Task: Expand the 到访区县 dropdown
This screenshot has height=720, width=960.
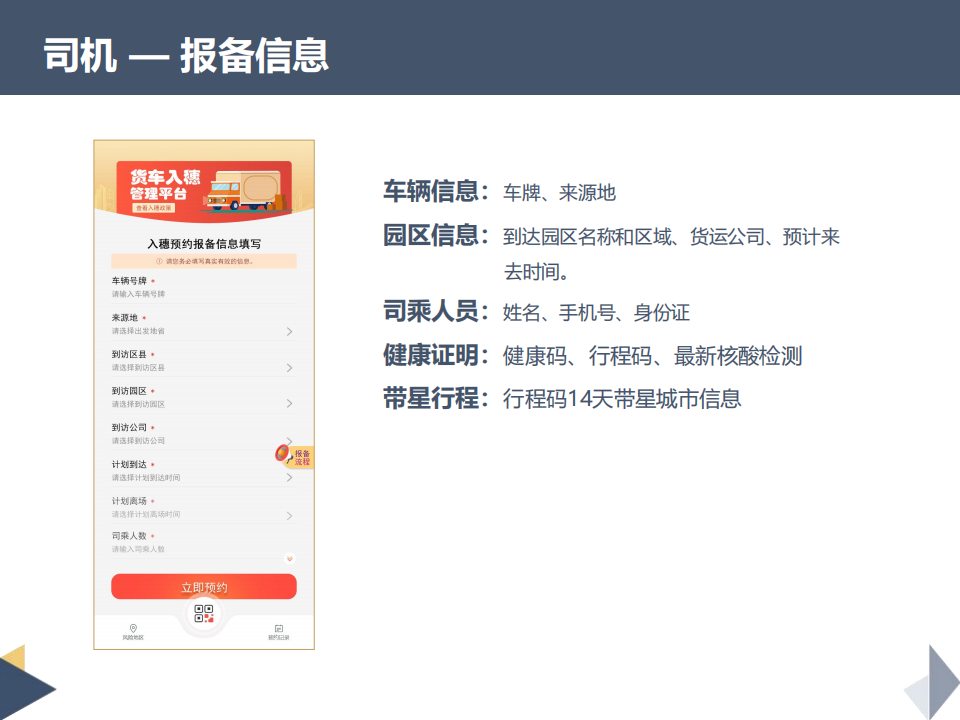Action: pyautogui.click(x=200, y=367)
